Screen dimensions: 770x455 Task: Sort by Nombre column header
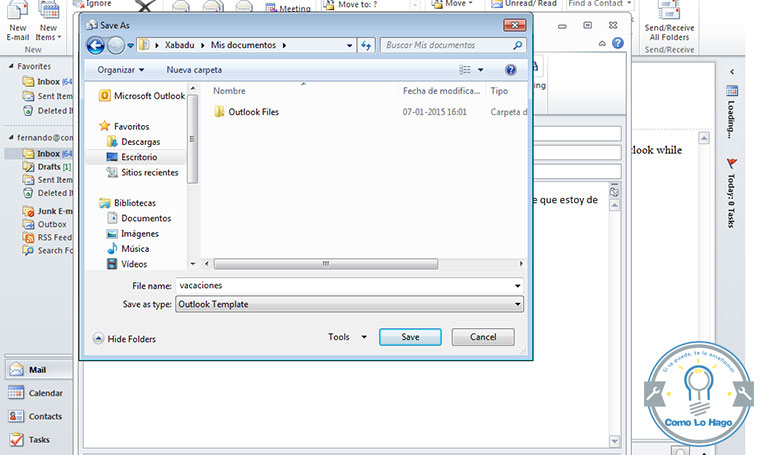(229, 91)
